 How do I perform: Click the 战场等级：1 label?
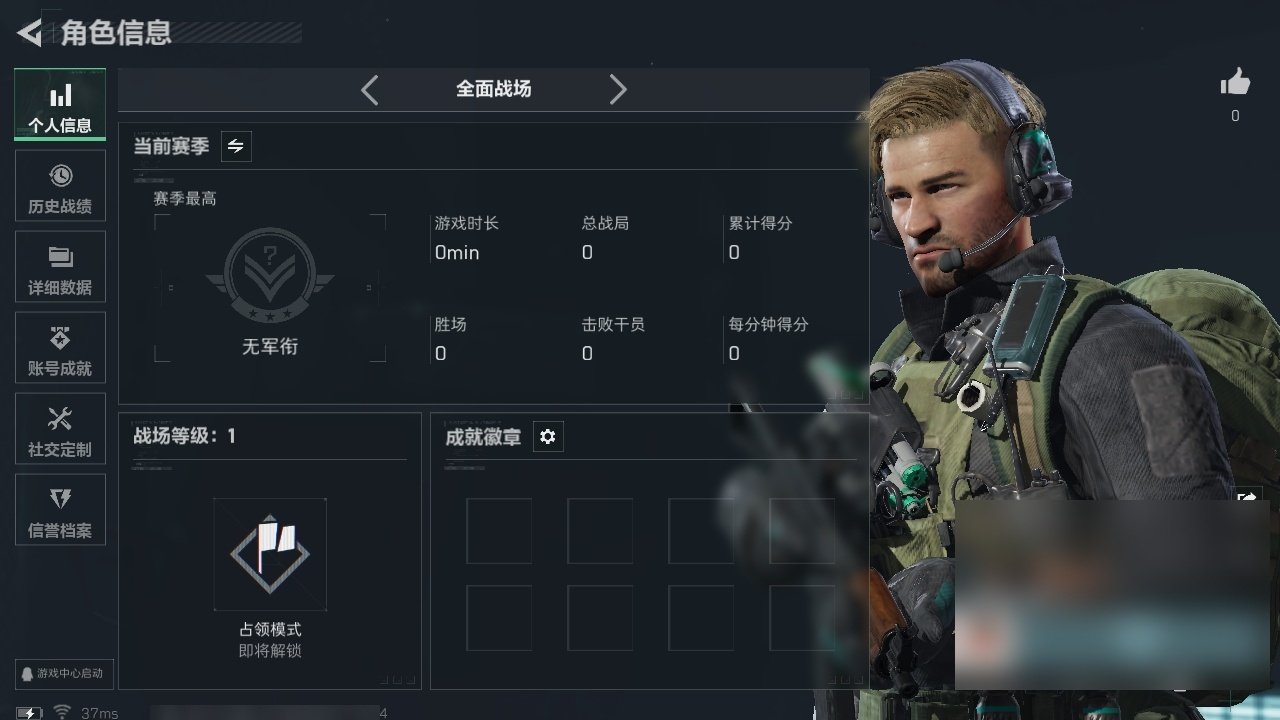click(185, 436)
